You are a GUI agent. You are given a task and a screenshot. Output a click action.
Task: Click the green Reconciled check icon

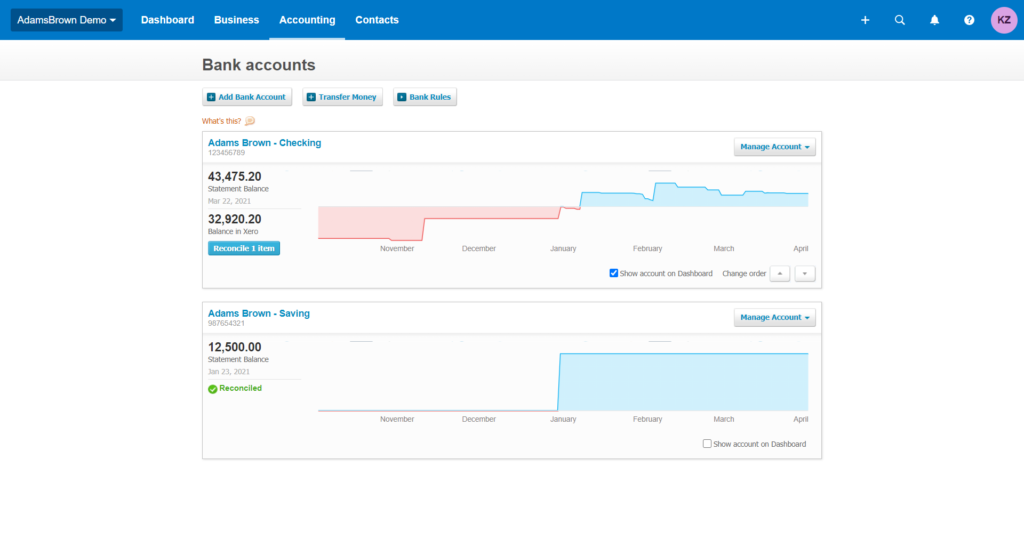coord(212,389)
